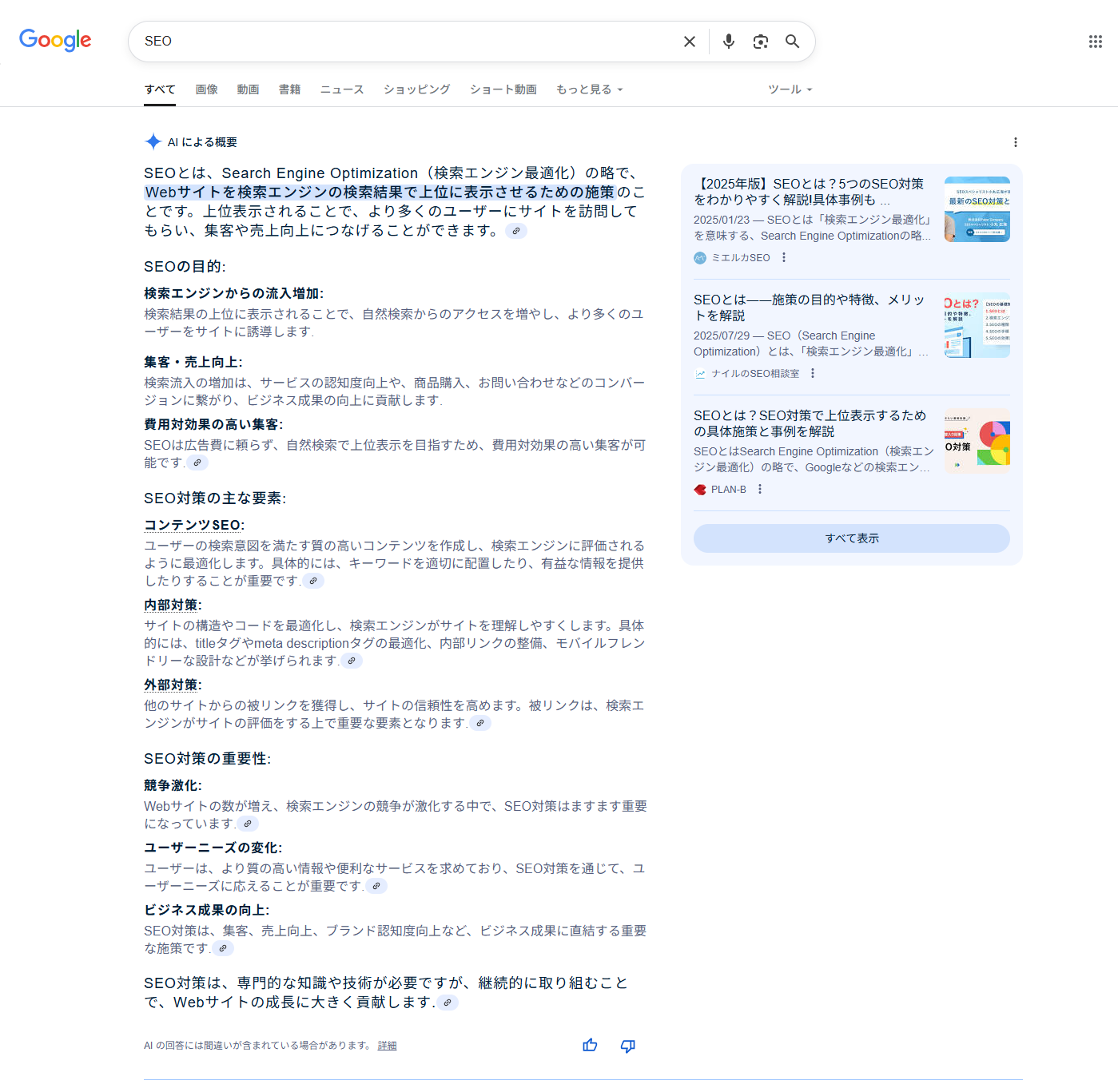Open SEOとは？SEO対策で上位表示する article
The image size is (1118, 1092).
tap(810, 423)
